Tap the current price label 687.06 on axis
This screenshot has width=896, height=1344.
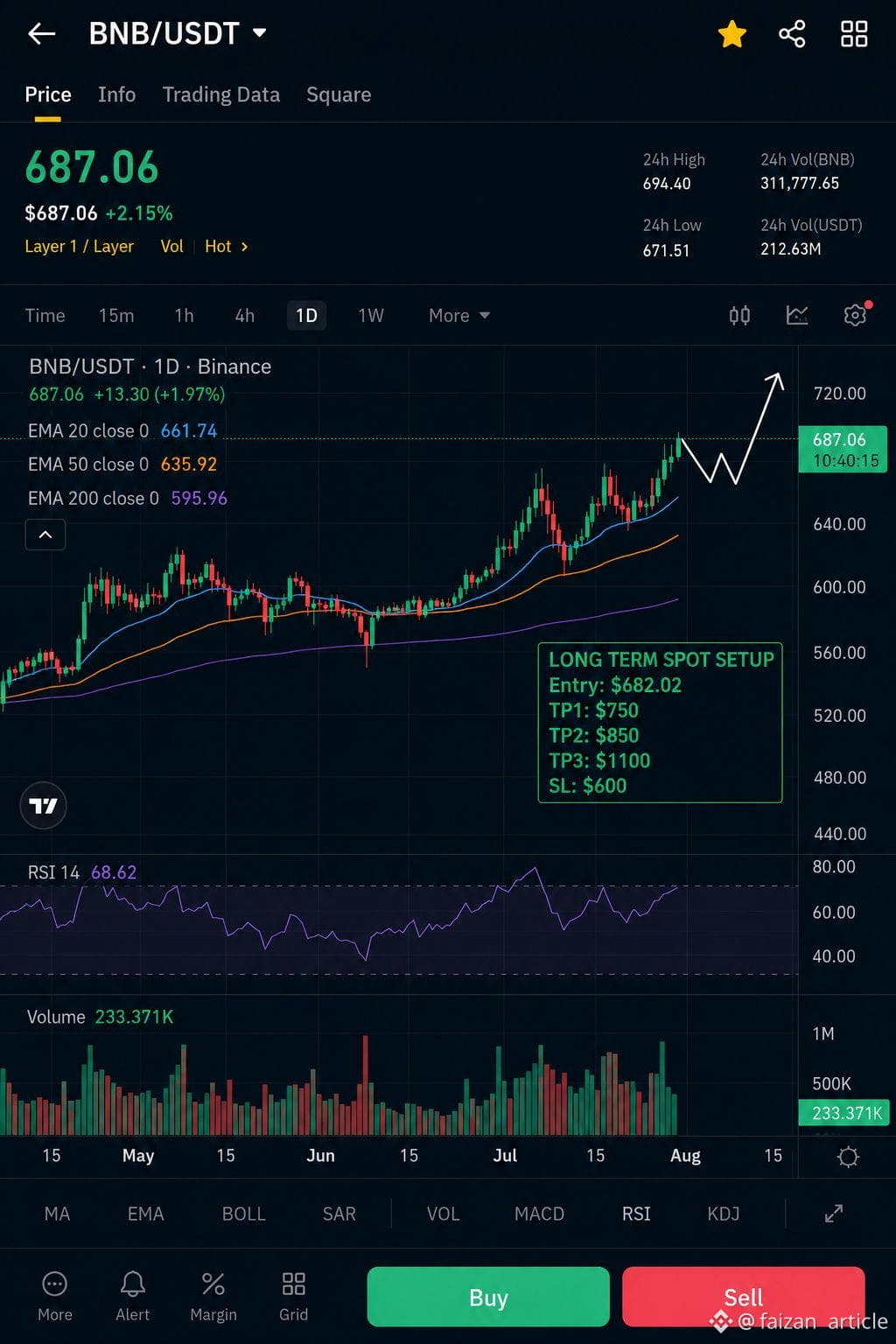[x=843, y=450]
